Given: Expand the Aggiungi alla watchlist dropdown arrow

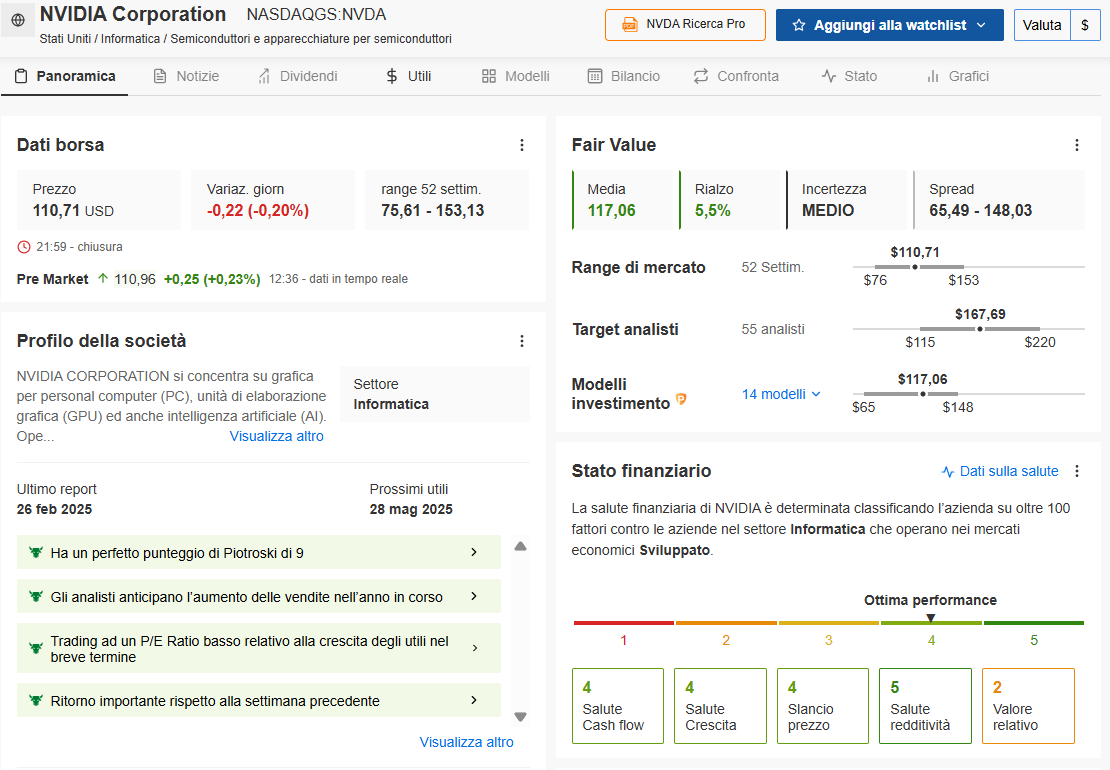Looking at the screenshot, I should (x=981, y=25).
